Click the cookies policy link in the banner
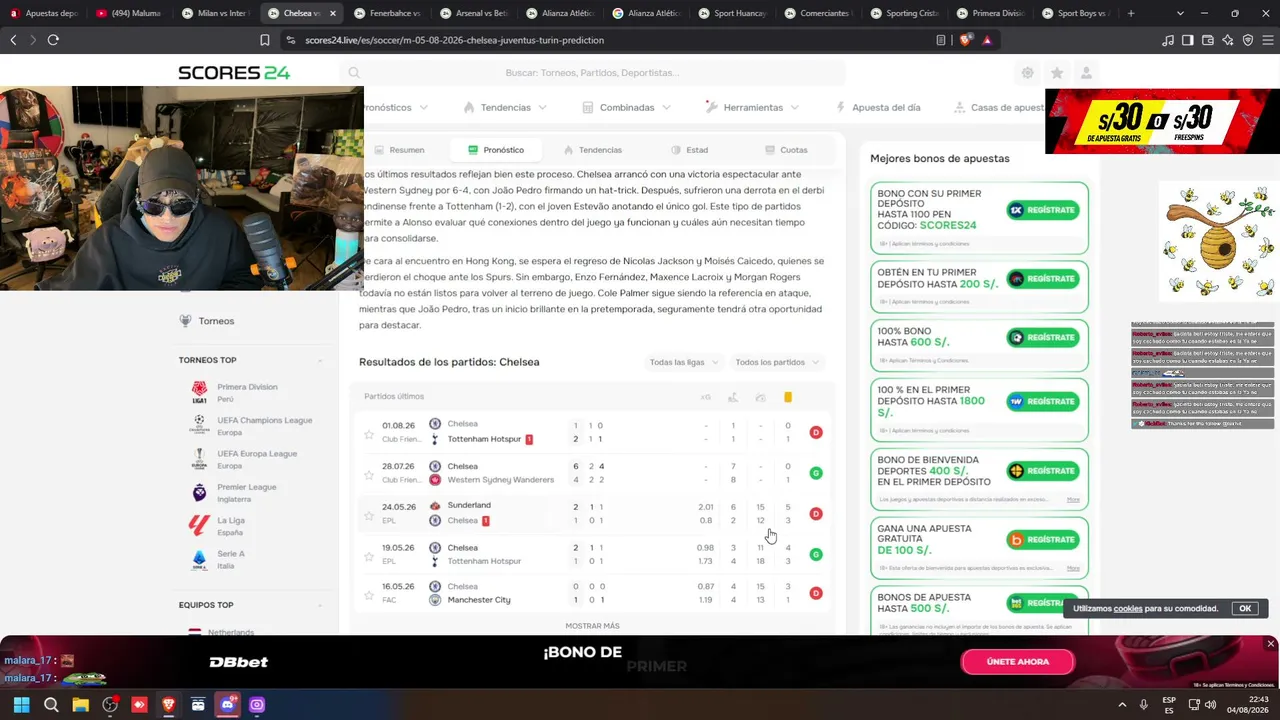The image size is (1280, 720). [x=1128, y=609]
